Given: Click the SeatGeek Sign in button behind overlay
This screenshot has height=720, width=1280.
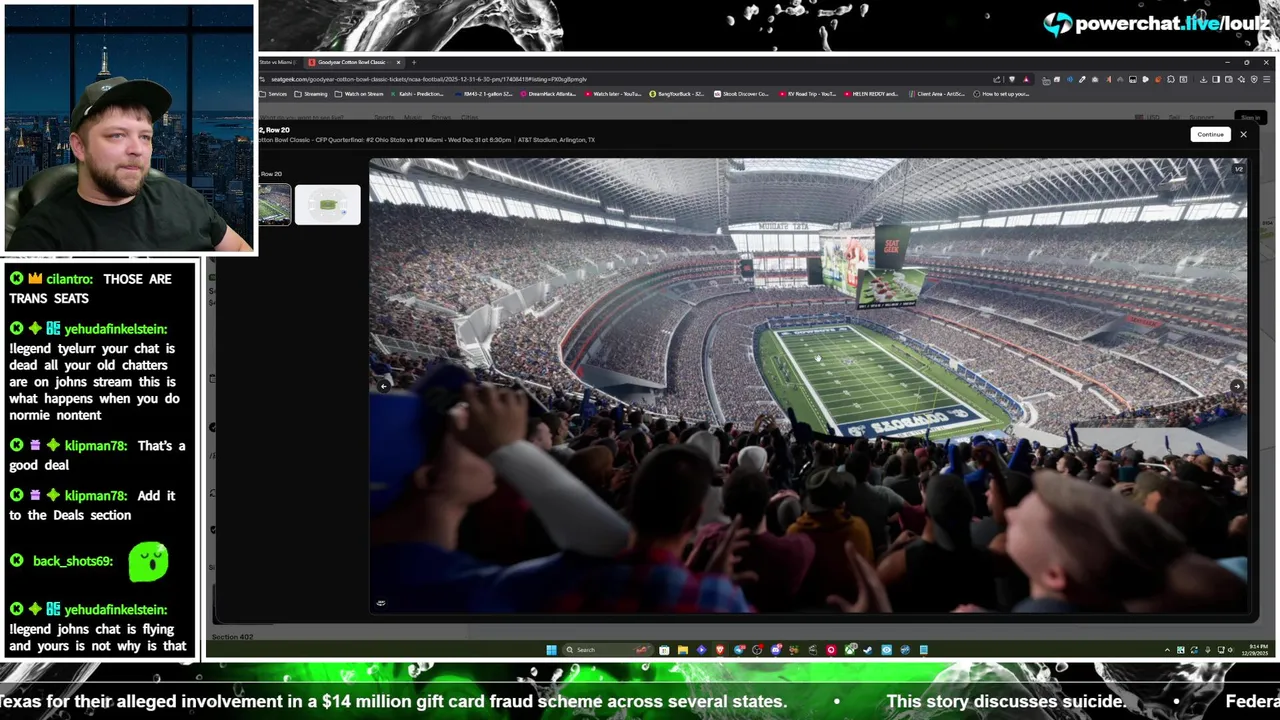Looking at the screenshot, I should click(x=1249, y=117).
